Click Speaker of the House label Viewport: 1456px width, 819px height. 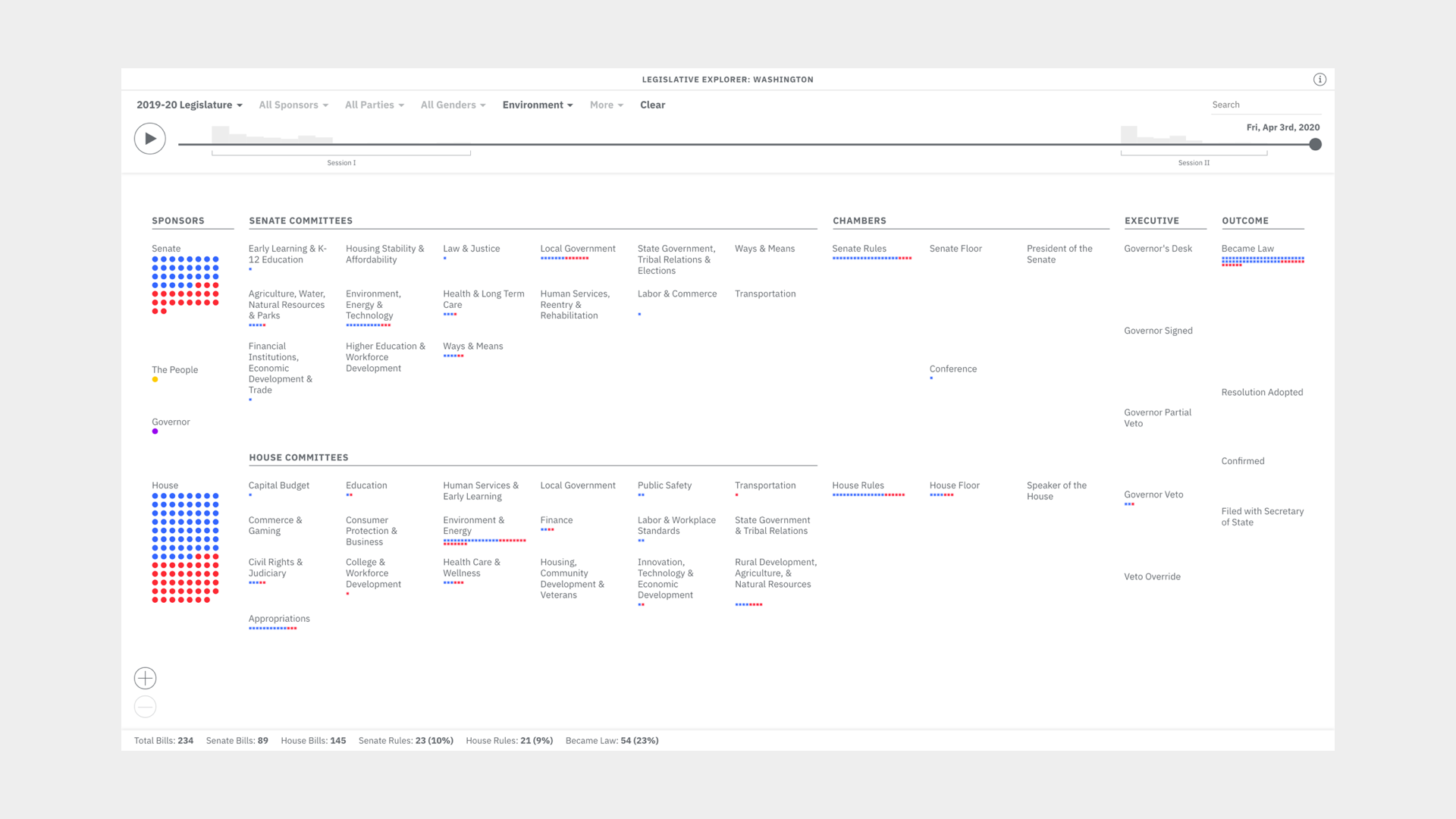pyautogui.click(x=1056, y=491)
